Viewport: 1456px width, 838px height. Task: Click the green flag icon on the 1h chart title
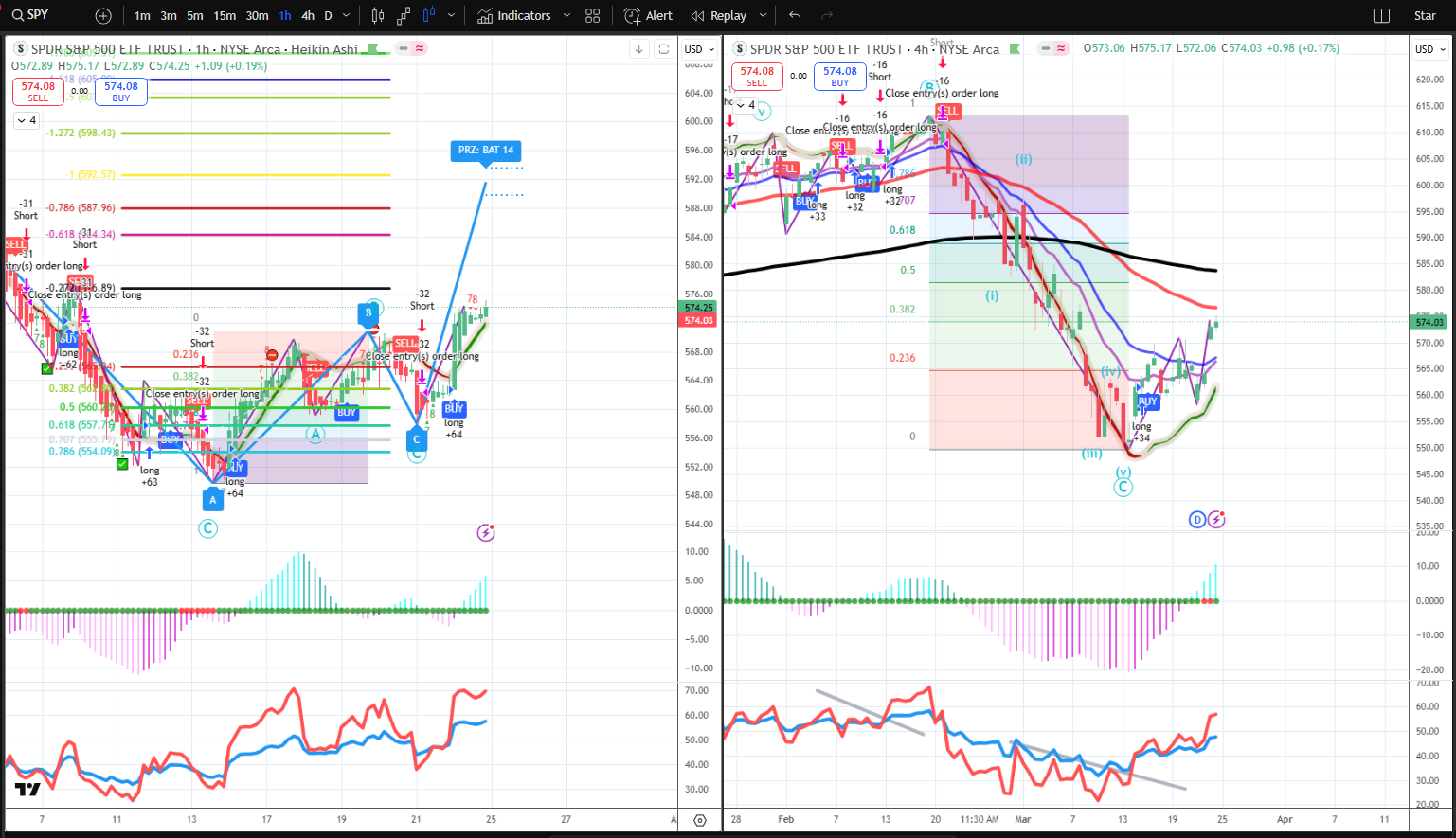373,48
